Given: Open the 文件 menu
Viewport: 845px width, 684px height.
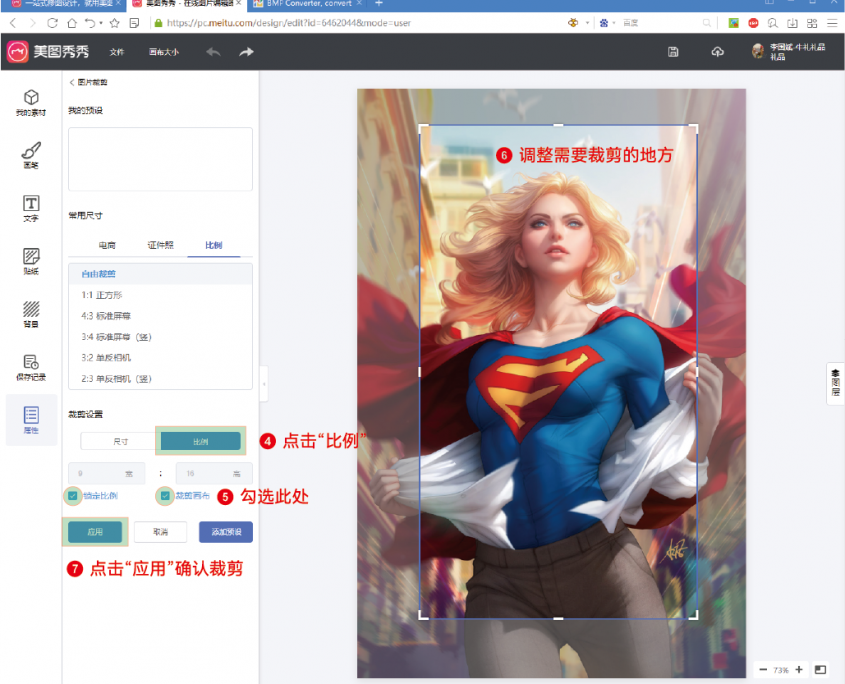Looking at the screenshot, I should click(117, 52).
